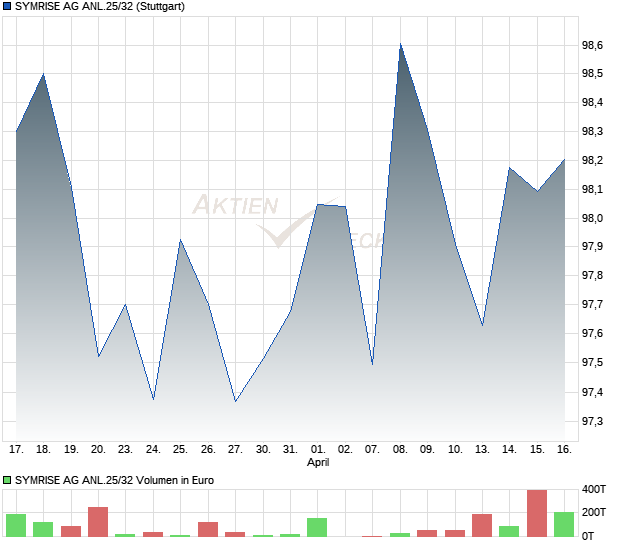620x546 pixels.
Task: Click the '20.' date label
Action: 98,450
